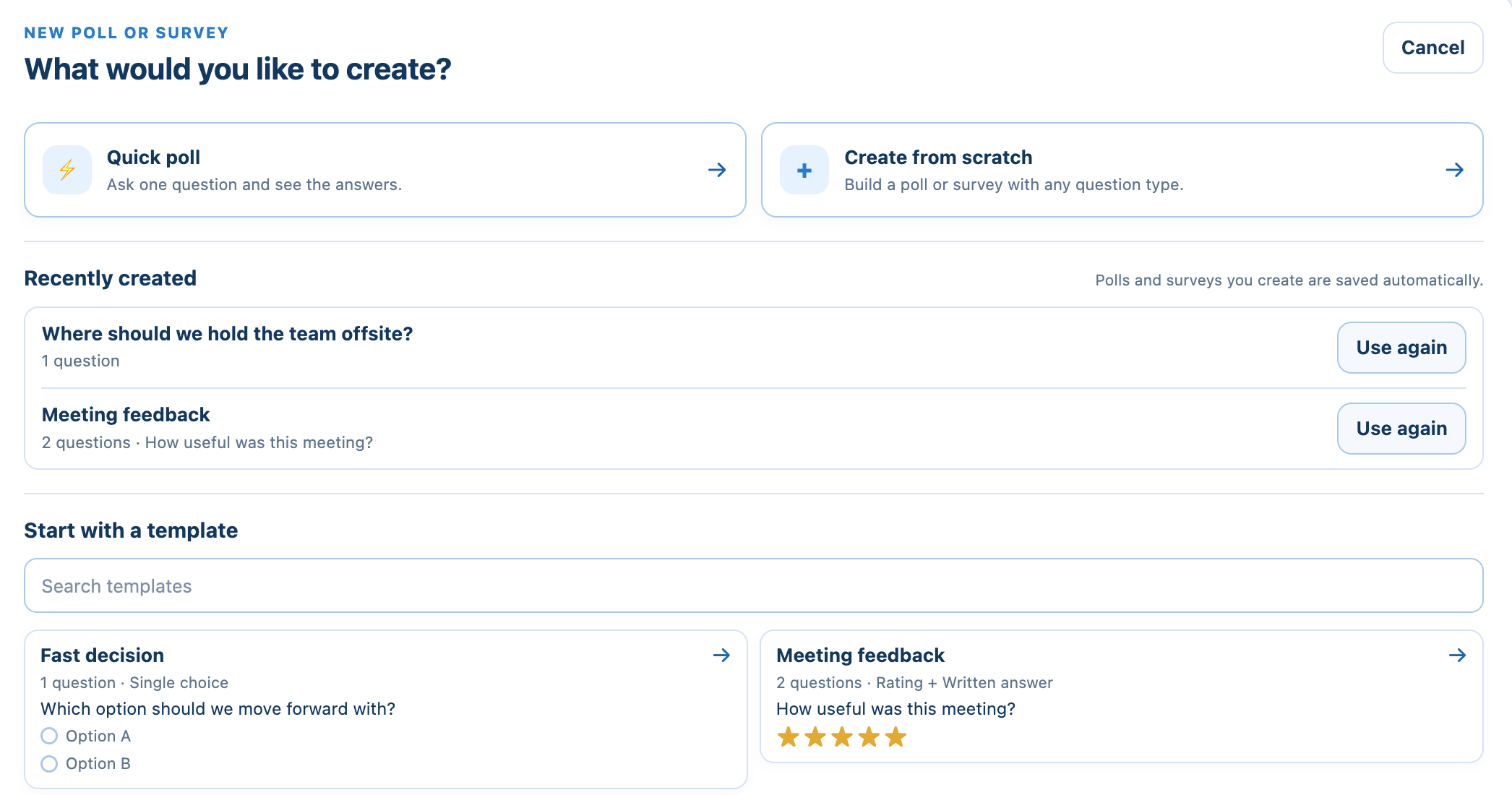The image size is (1512, 795).
Task: Click '2 questions · Rating + Written answer' text
Action: click(x=915, y=683)
